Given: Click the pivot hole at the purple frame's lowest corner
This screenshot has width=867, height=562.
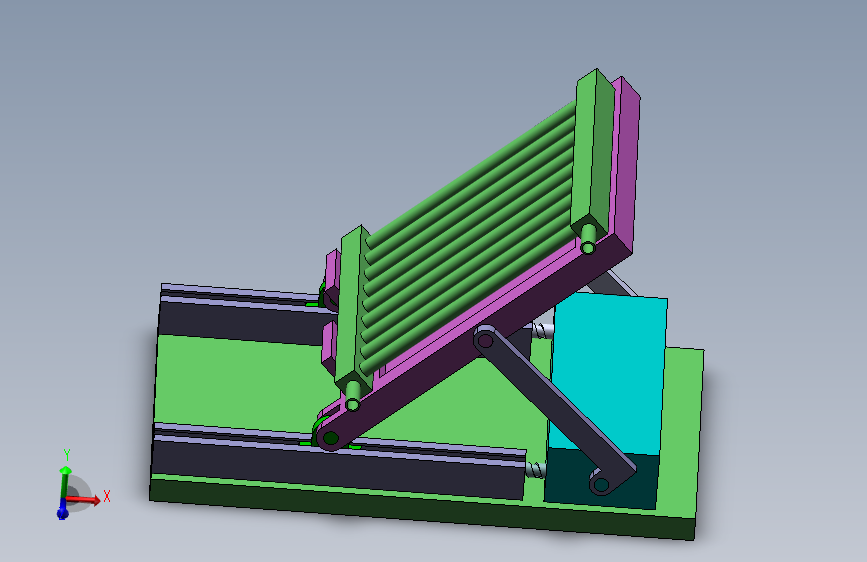Looking at the screenshot, I should [331, 439].
